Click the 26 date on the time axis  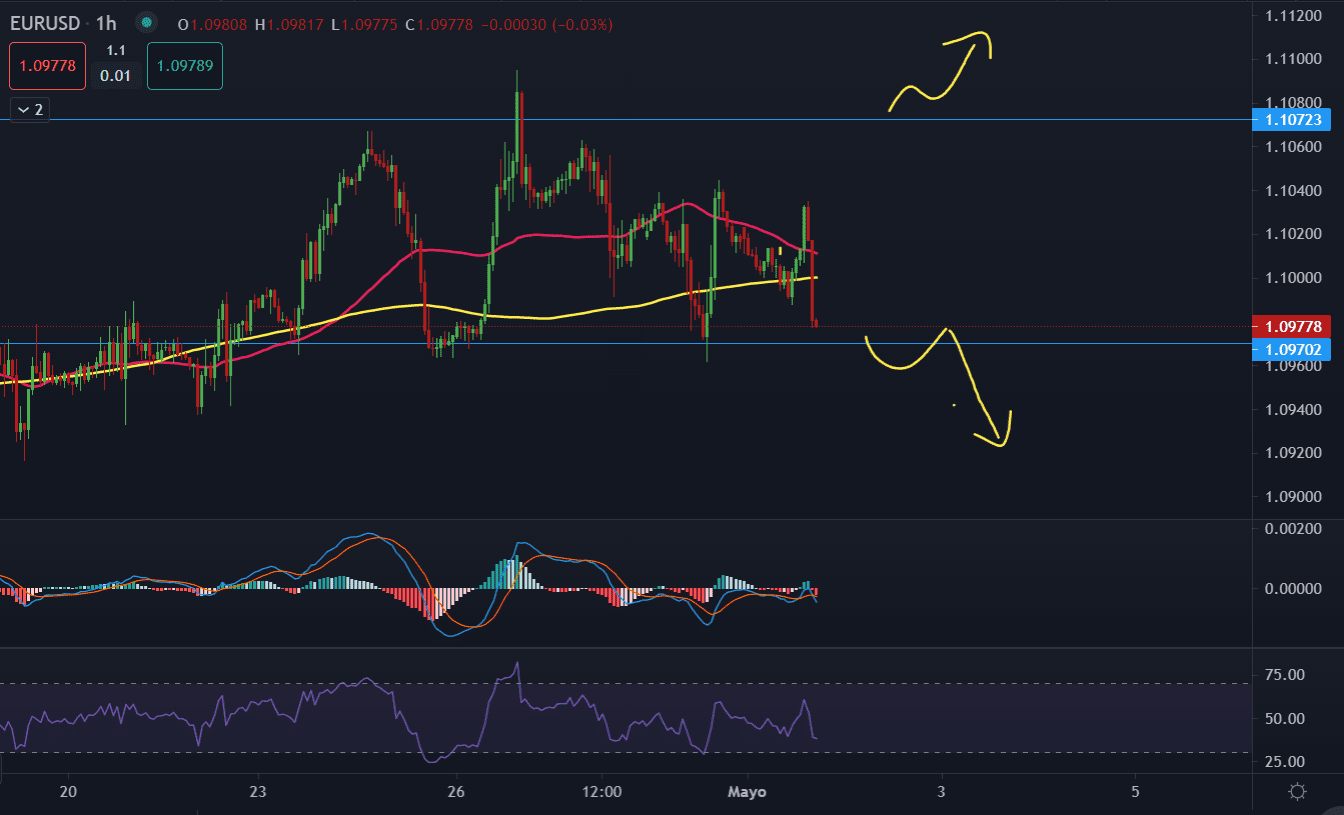tap(457, 791)
